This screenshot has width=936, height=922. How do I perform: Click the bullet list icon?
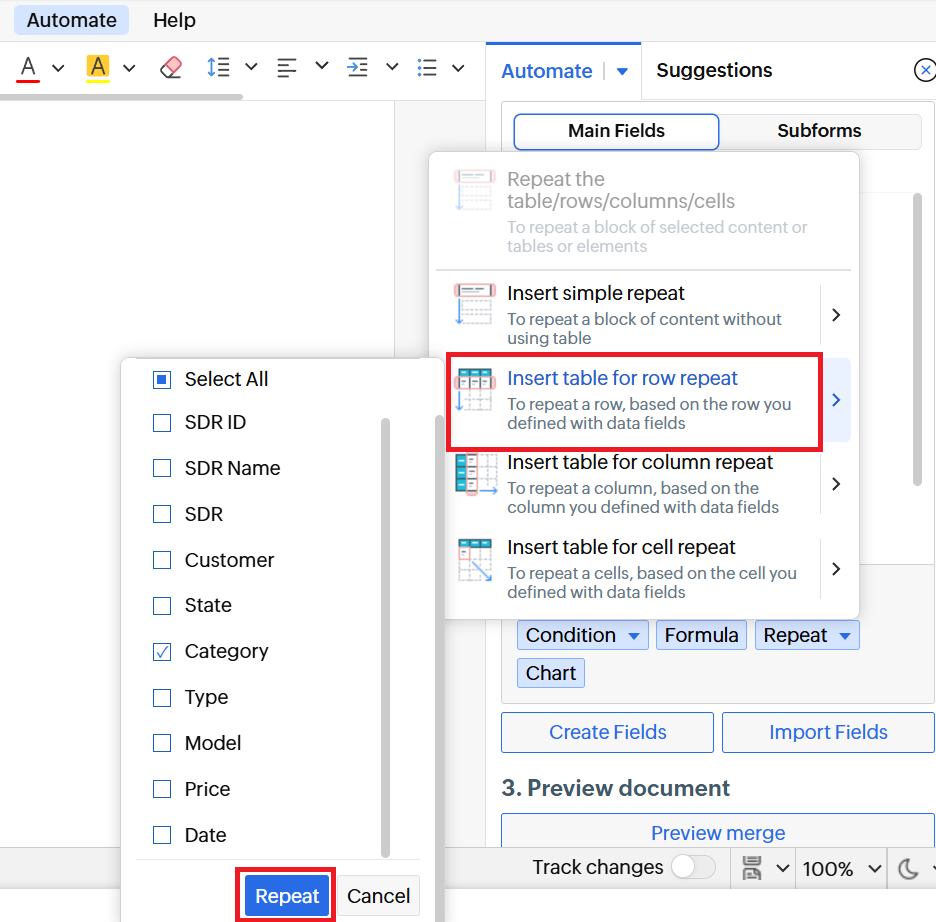coord(427,68)
